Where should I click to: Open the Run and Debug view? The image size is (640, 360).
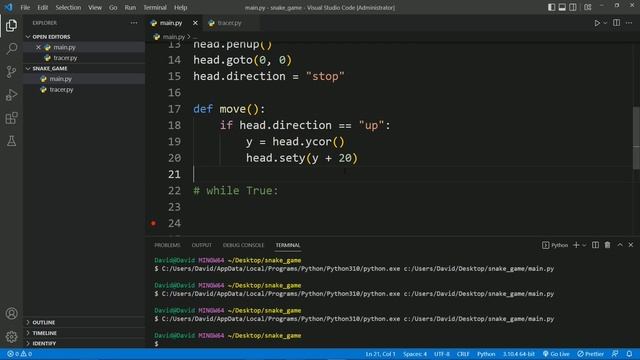coord(11,95)
